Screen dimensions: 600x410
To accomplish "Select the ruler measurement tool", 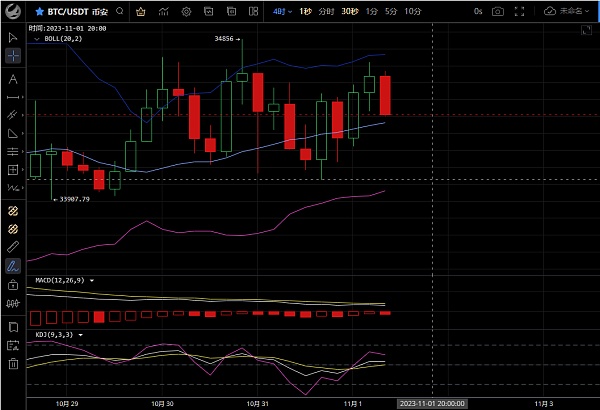I will [x=12, y=246].
